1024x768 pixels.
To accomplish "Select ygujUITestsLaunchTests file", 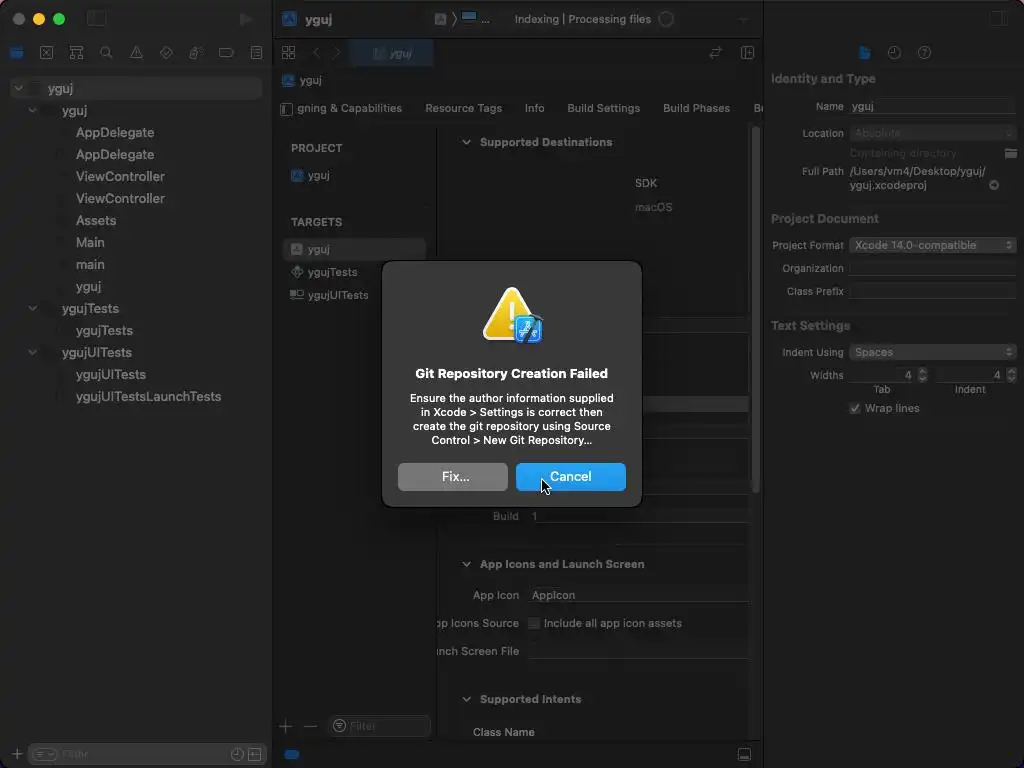I will [x=148, y=396].
